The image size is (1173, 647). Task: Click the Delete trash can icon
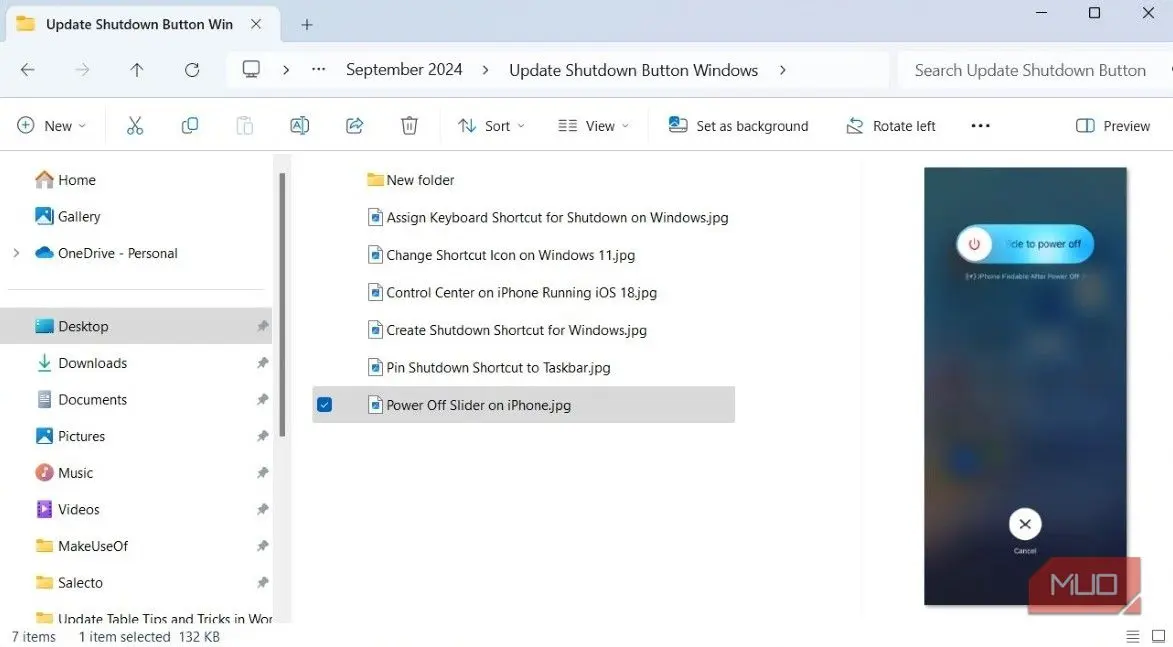(x=409, y=126)
